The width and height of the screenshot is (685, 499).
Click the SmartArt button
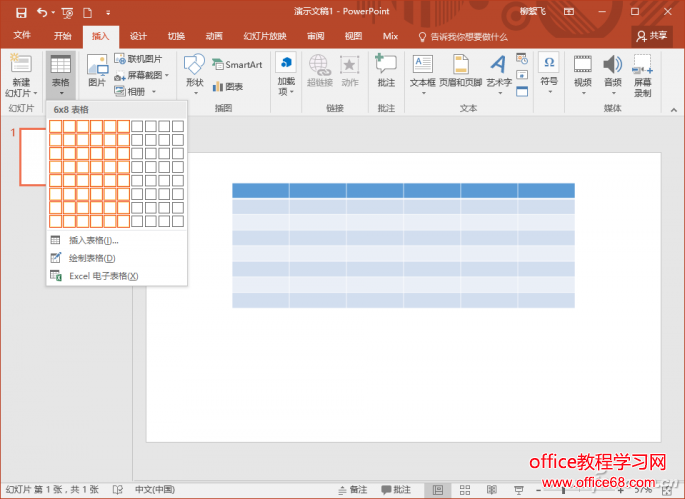pyautogui.click(x=237, y=65)
